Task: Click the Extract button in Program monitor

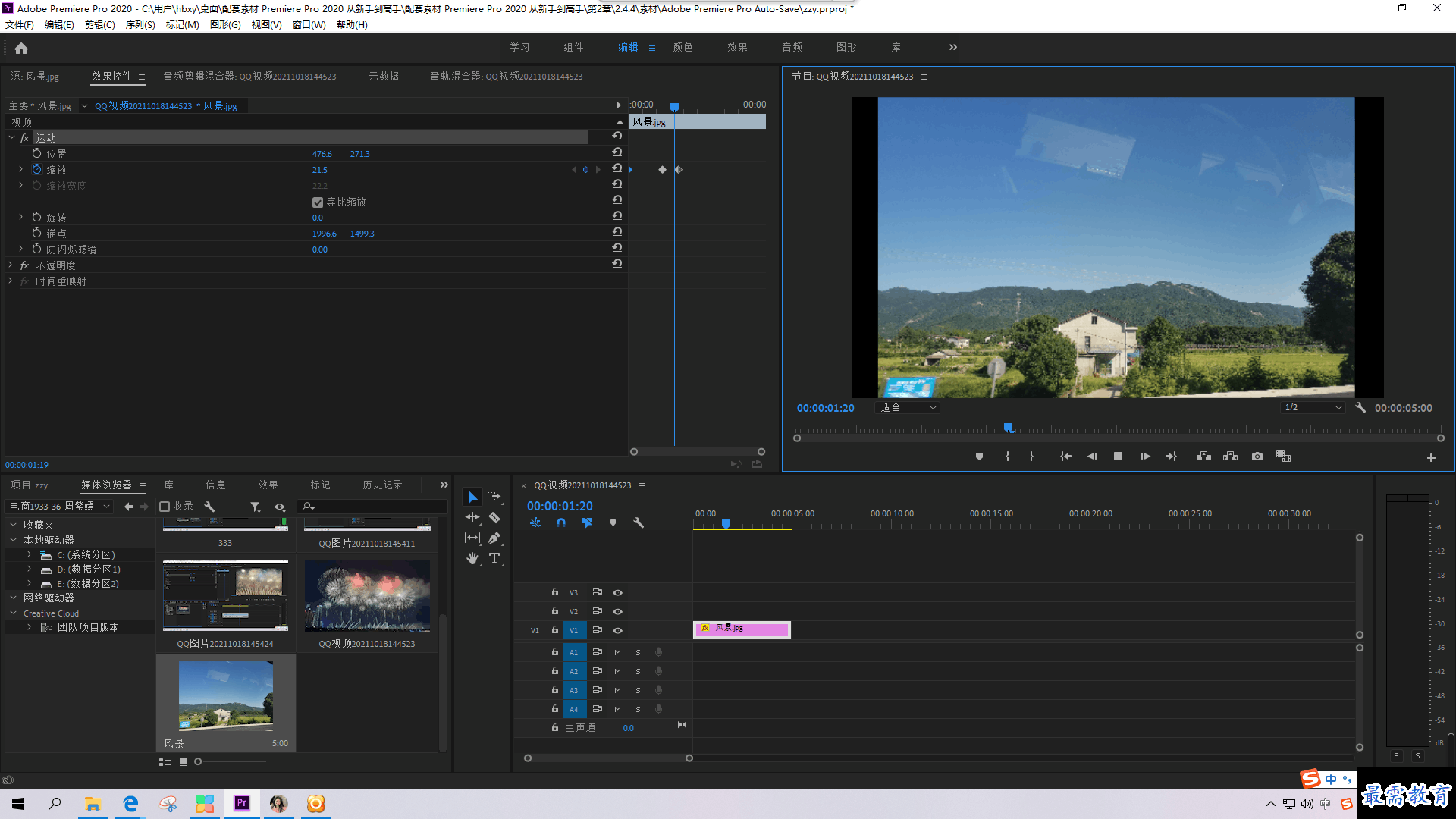Action: (x=1231, y=457)
